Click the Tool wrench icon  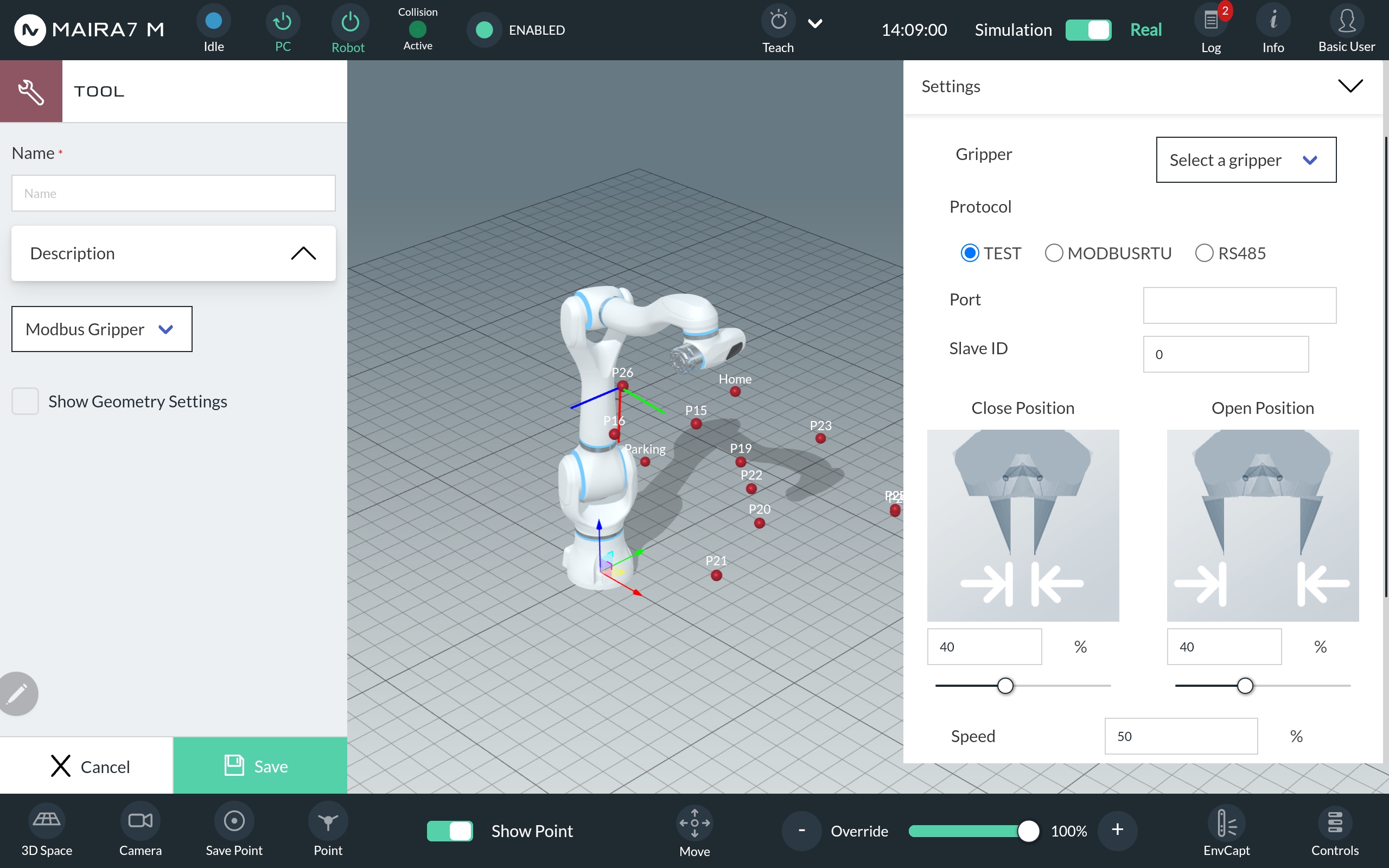pos(31,91)
